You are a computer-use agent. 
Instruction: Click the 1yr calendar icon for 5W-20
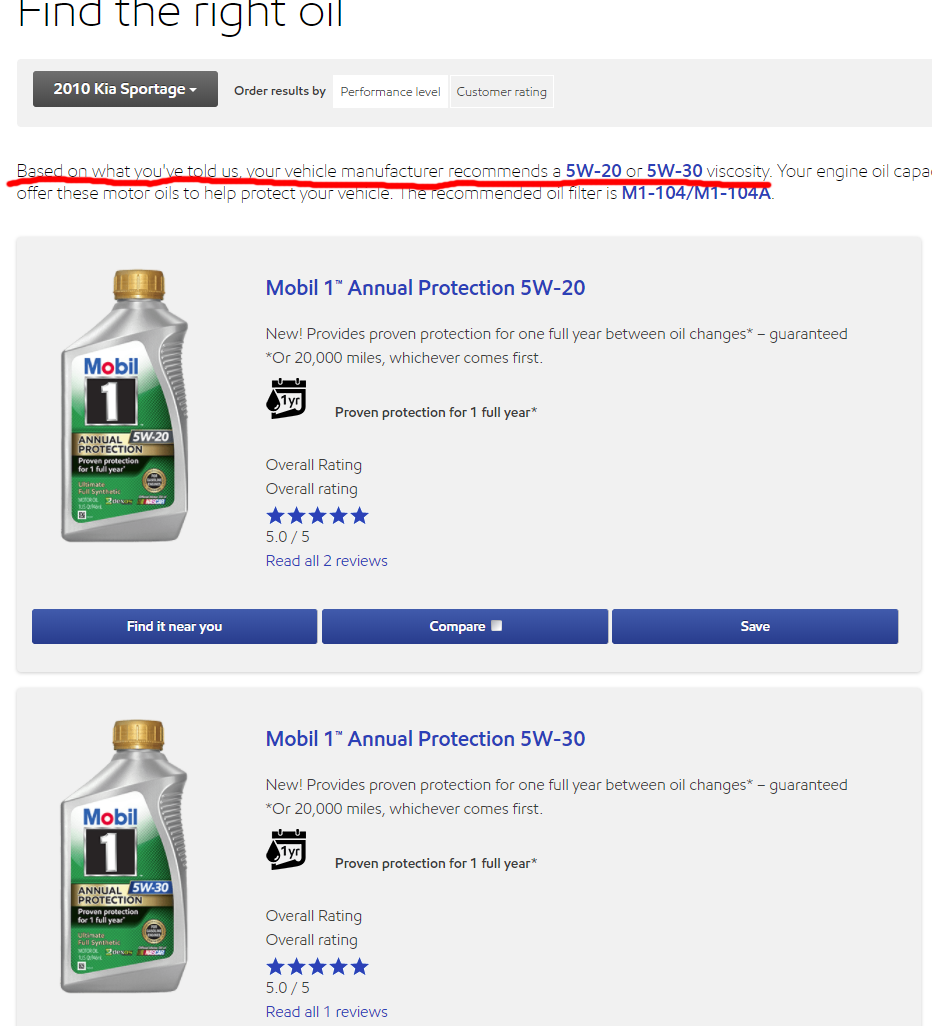pos(286,398)
